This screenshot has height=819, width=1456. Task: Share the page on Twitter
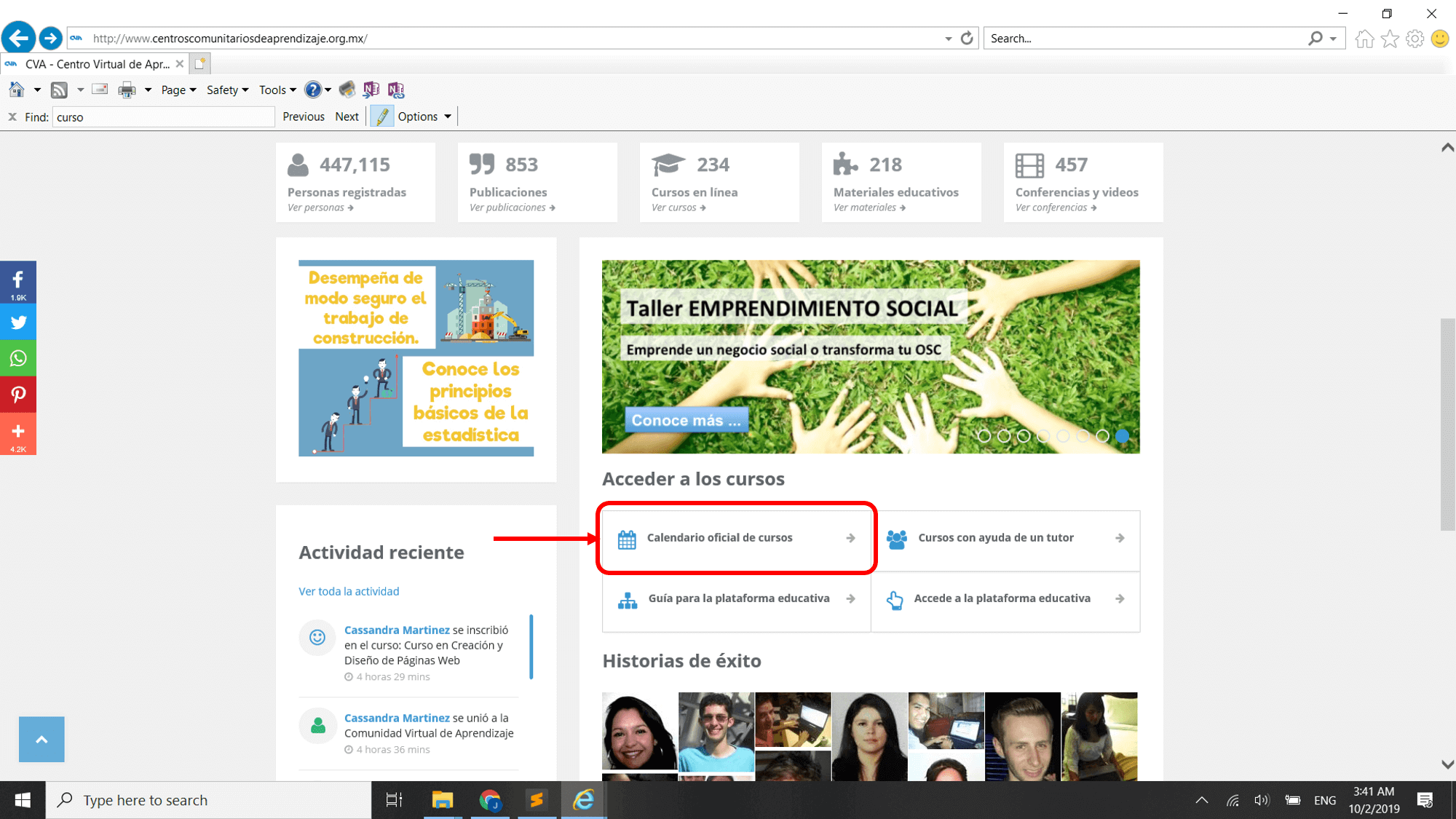pos(18,322)
